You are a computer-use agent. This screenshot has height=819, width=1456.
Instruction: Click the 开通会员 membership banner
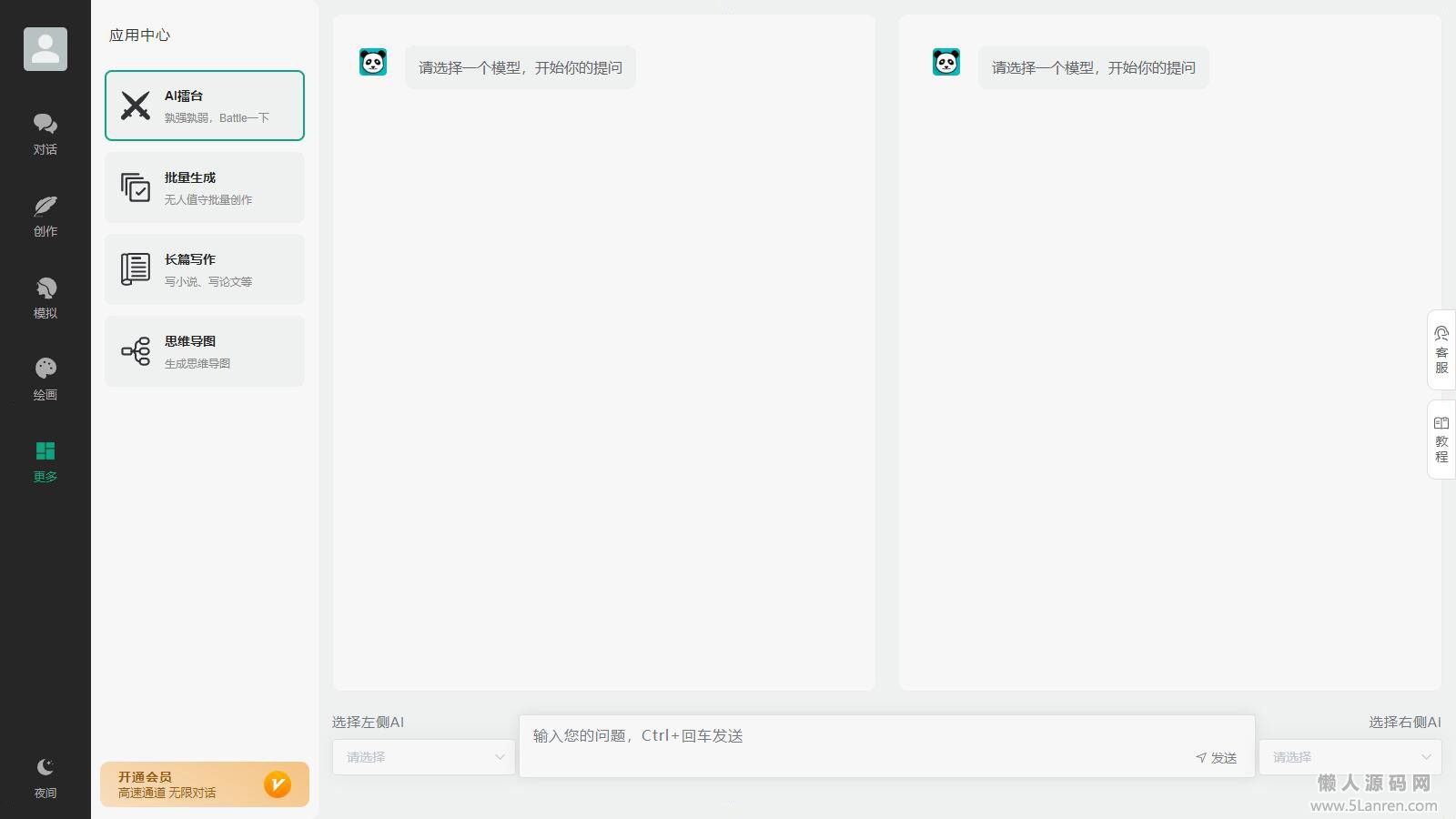tap(205, 784)
